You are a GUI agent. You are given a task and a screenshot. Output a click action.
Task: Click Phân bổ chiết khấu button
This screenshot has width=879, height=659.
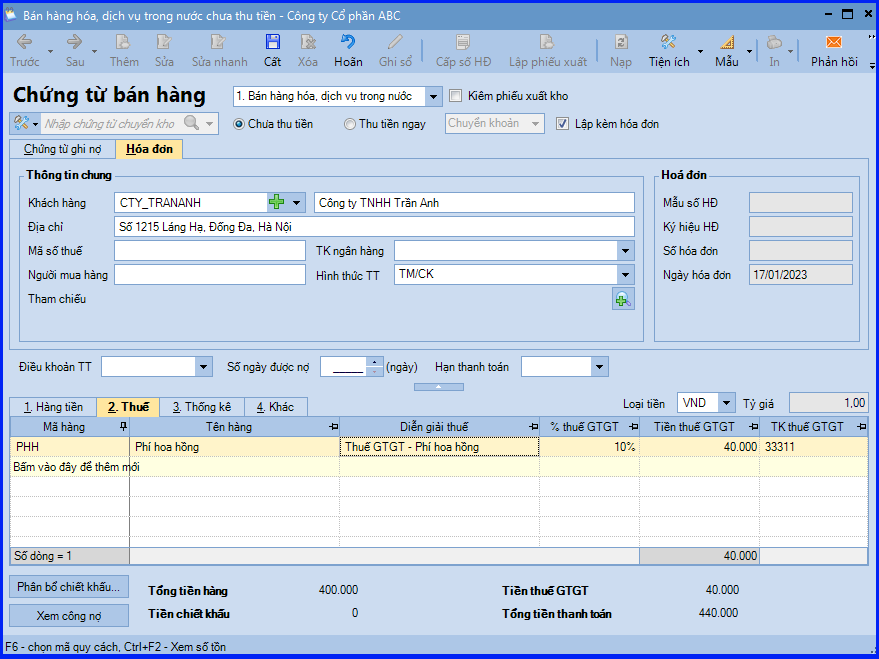tap(69, 587)
